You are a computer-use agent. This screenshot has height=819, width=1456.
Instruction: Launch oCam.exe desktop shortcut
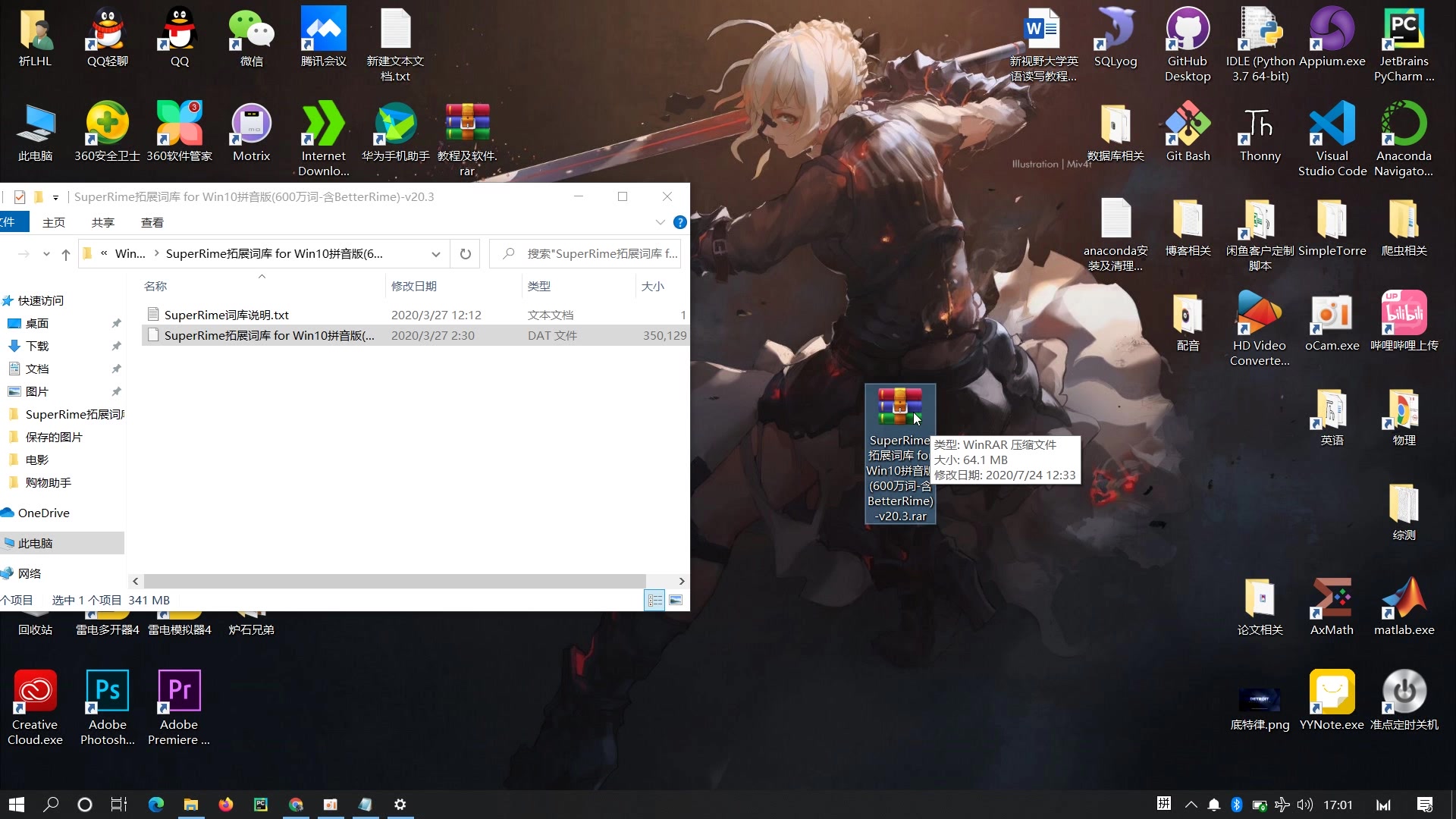point(1332,321)
